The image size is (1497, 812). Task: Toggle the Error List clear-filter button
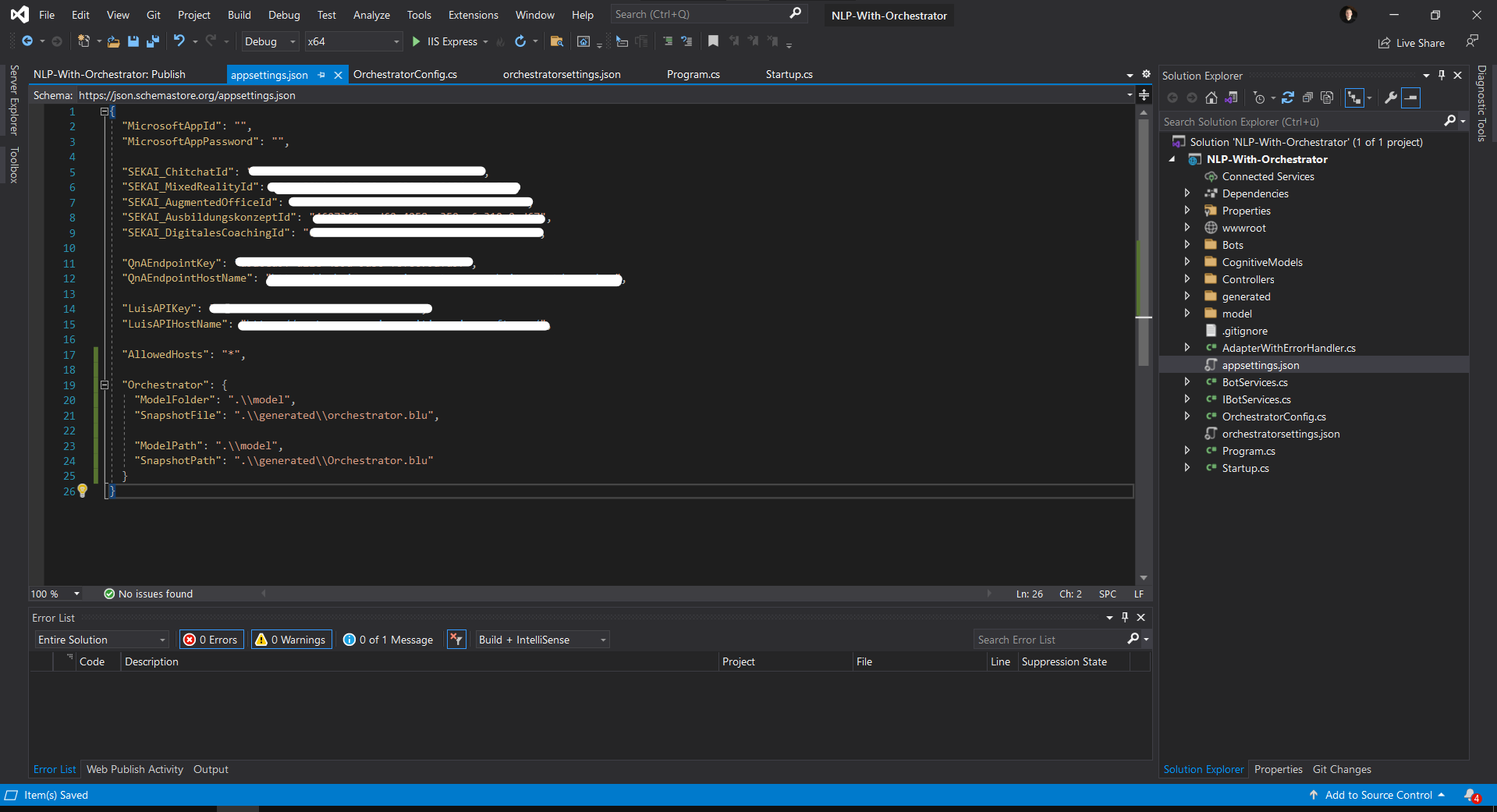pos(456,640)
